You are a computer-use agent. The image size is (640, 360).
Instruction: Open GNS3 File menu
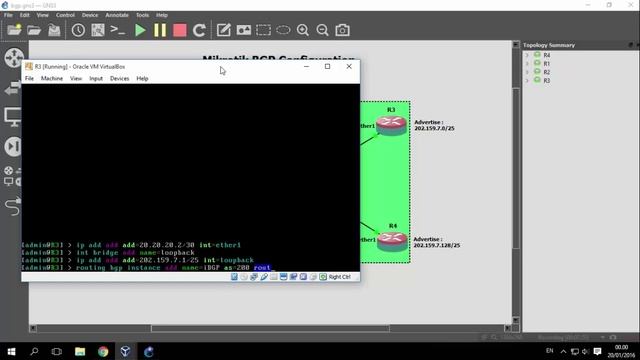coord(8,15)
